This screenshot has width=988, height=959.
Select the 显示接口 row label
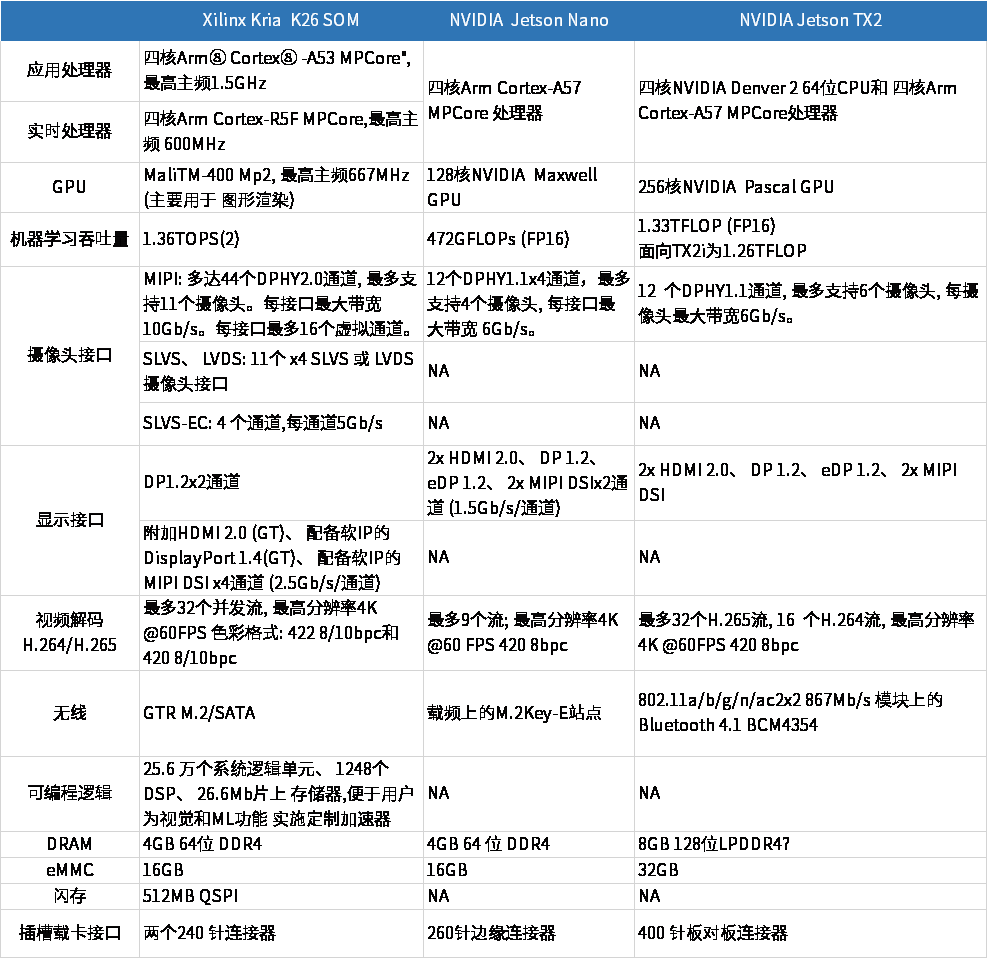pyautogui.click(x=69, y=520)
